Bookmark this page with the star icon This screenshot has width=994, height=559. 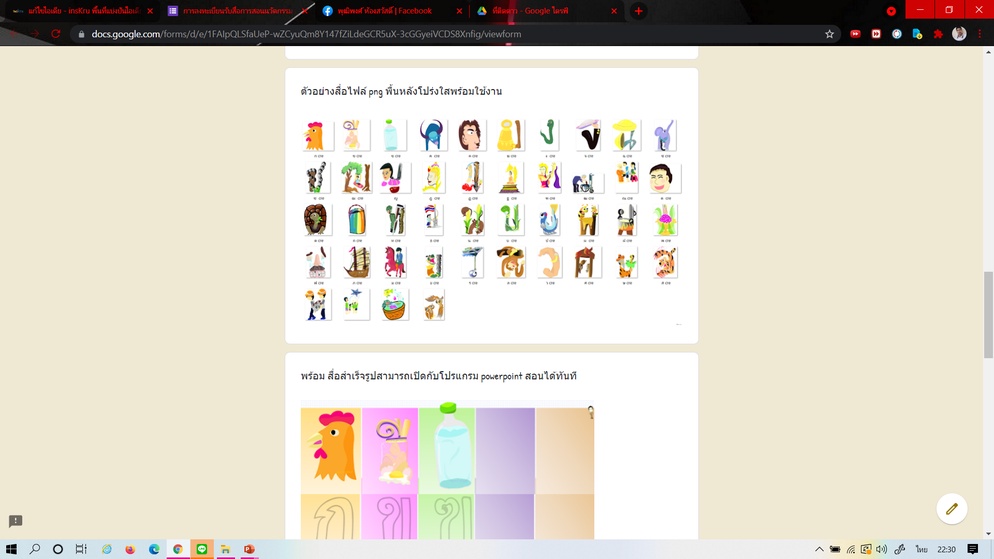click(829, 34)
